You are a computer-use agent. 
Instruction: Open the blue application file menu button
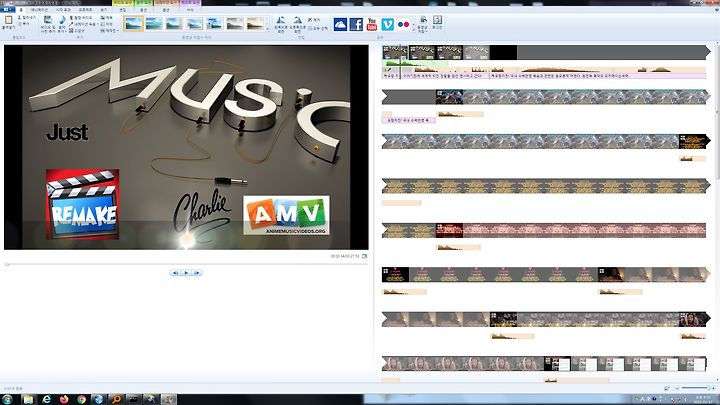click(x=7, y=9)
